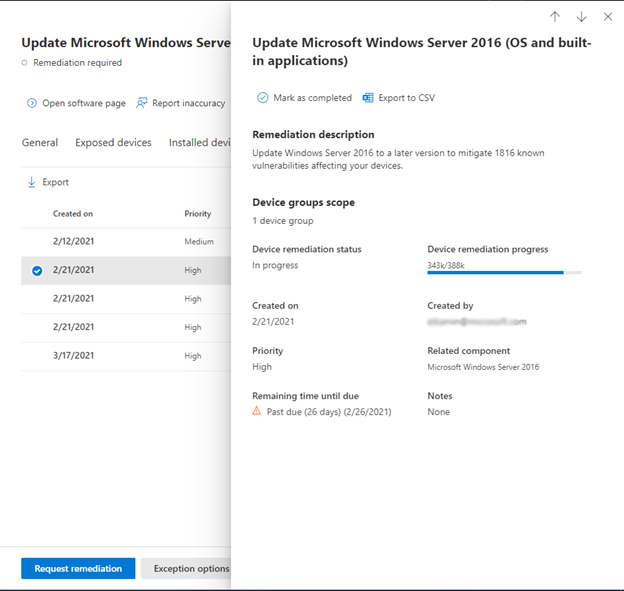Switch to the General tab
624x591 pixels.
[39, 142]
